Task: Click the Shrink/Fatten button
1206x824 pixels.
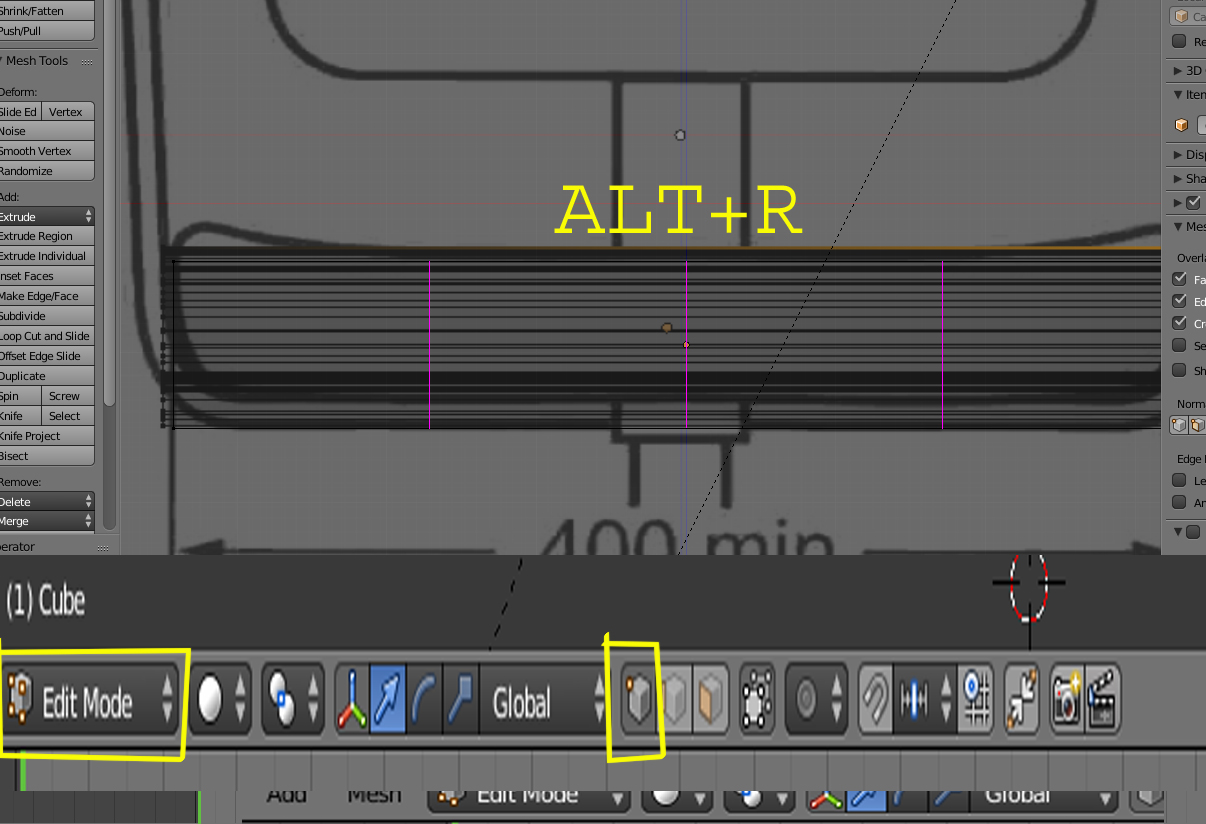Action: coord(47,11)
